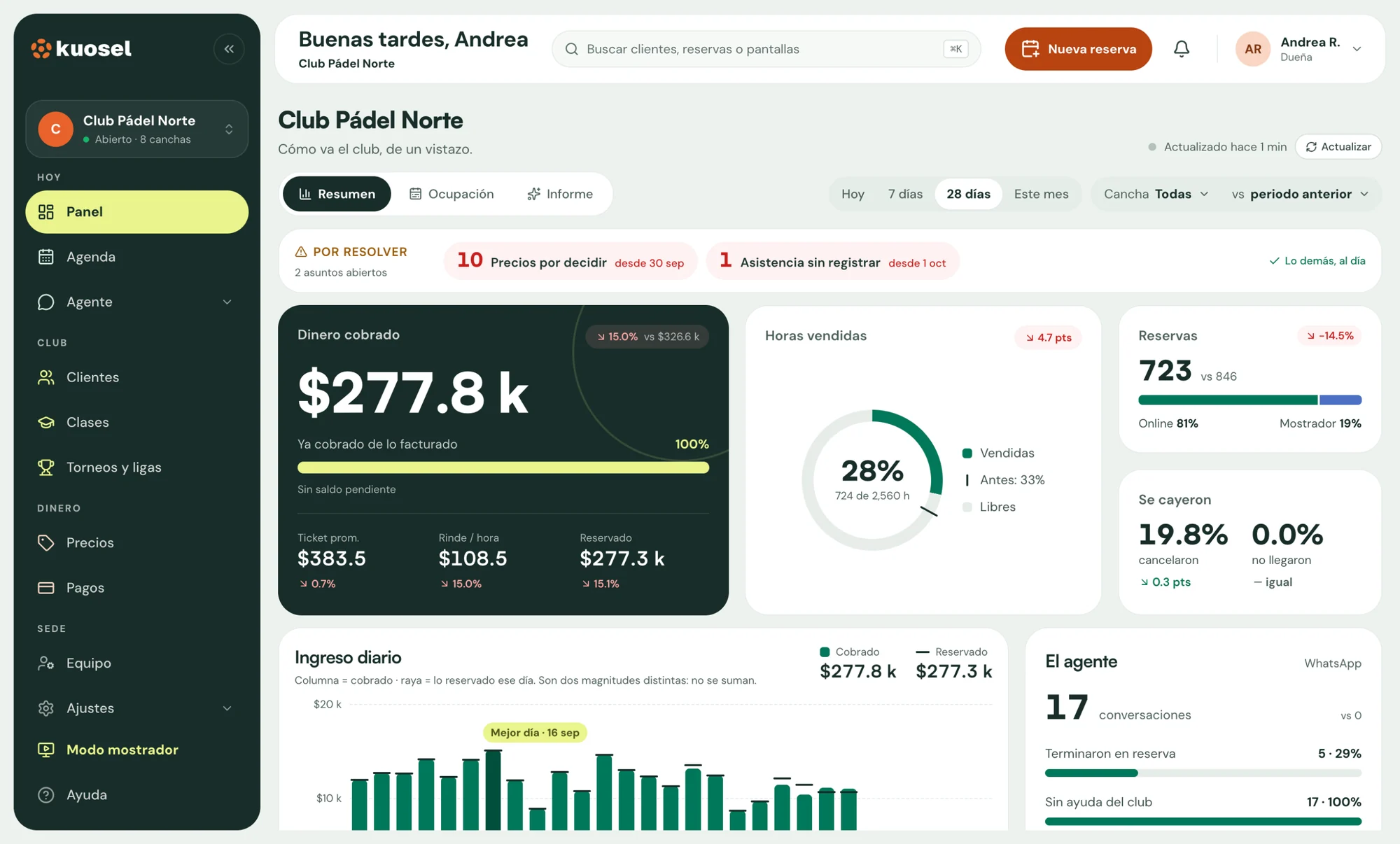Open the Club Pádel Norte club switcher
This screenshot has width=1400, height=844.
137,129
